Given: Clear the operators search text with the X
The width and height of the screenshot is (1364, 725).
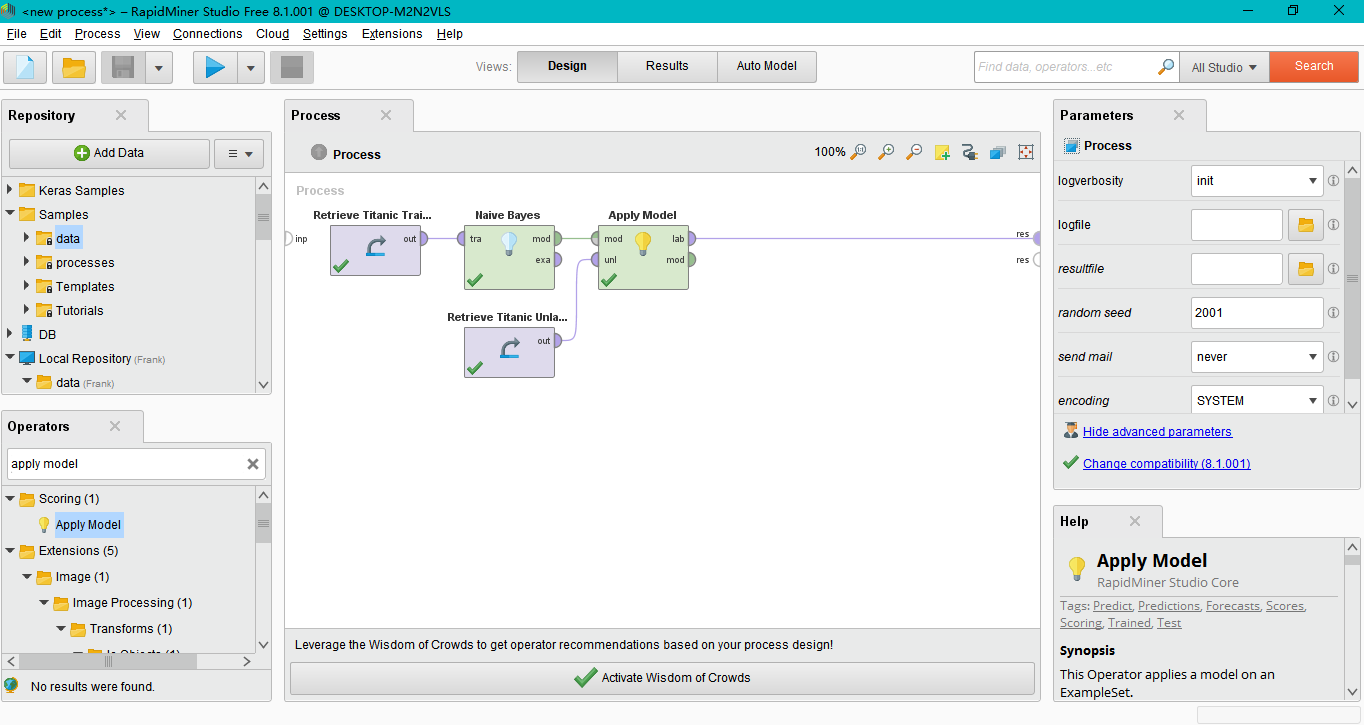Looking at the screenshot, I should (x=253, y=464).
